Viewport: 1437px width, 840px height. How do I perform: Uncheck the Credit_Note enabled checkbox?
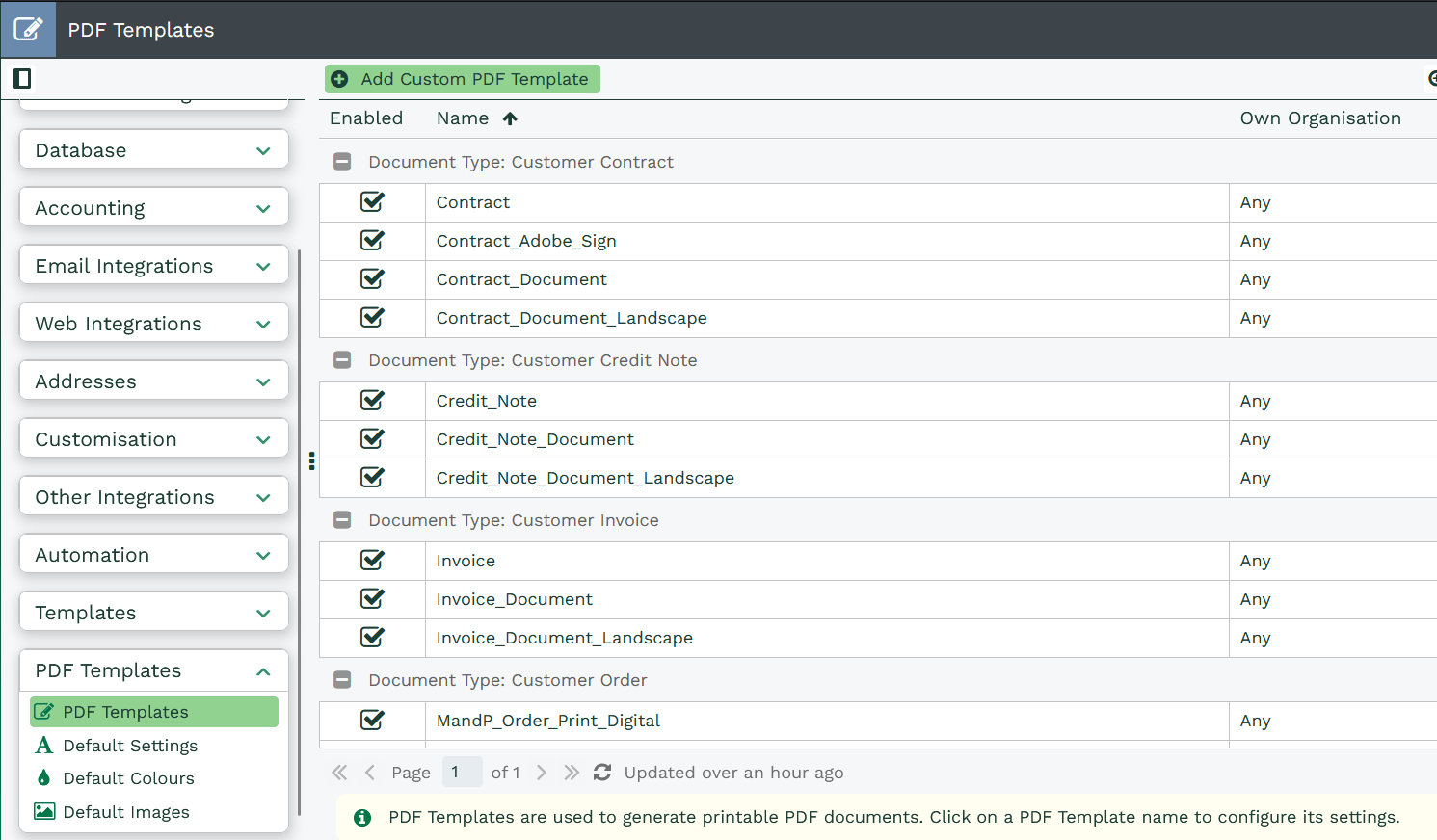372,401
